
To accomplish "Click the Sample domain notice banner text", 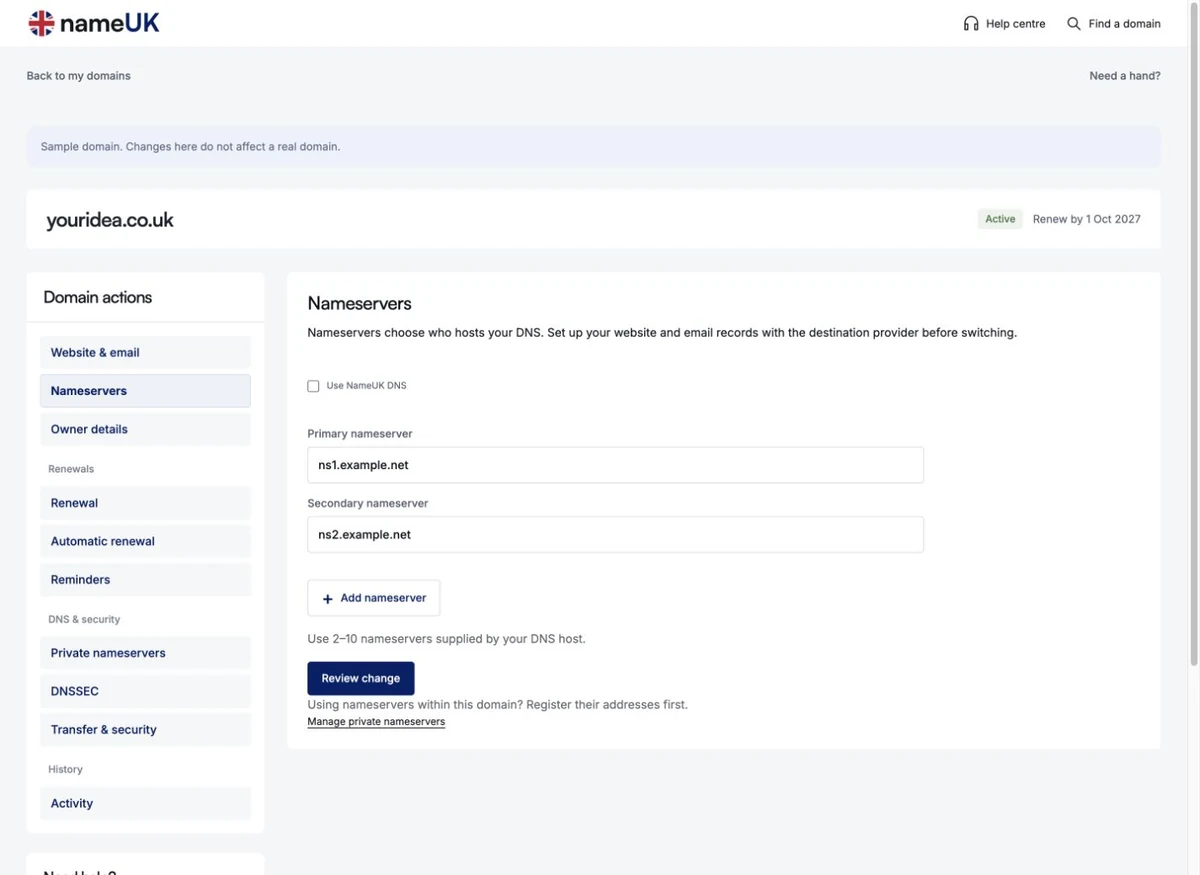I will [x=191, y=147].
